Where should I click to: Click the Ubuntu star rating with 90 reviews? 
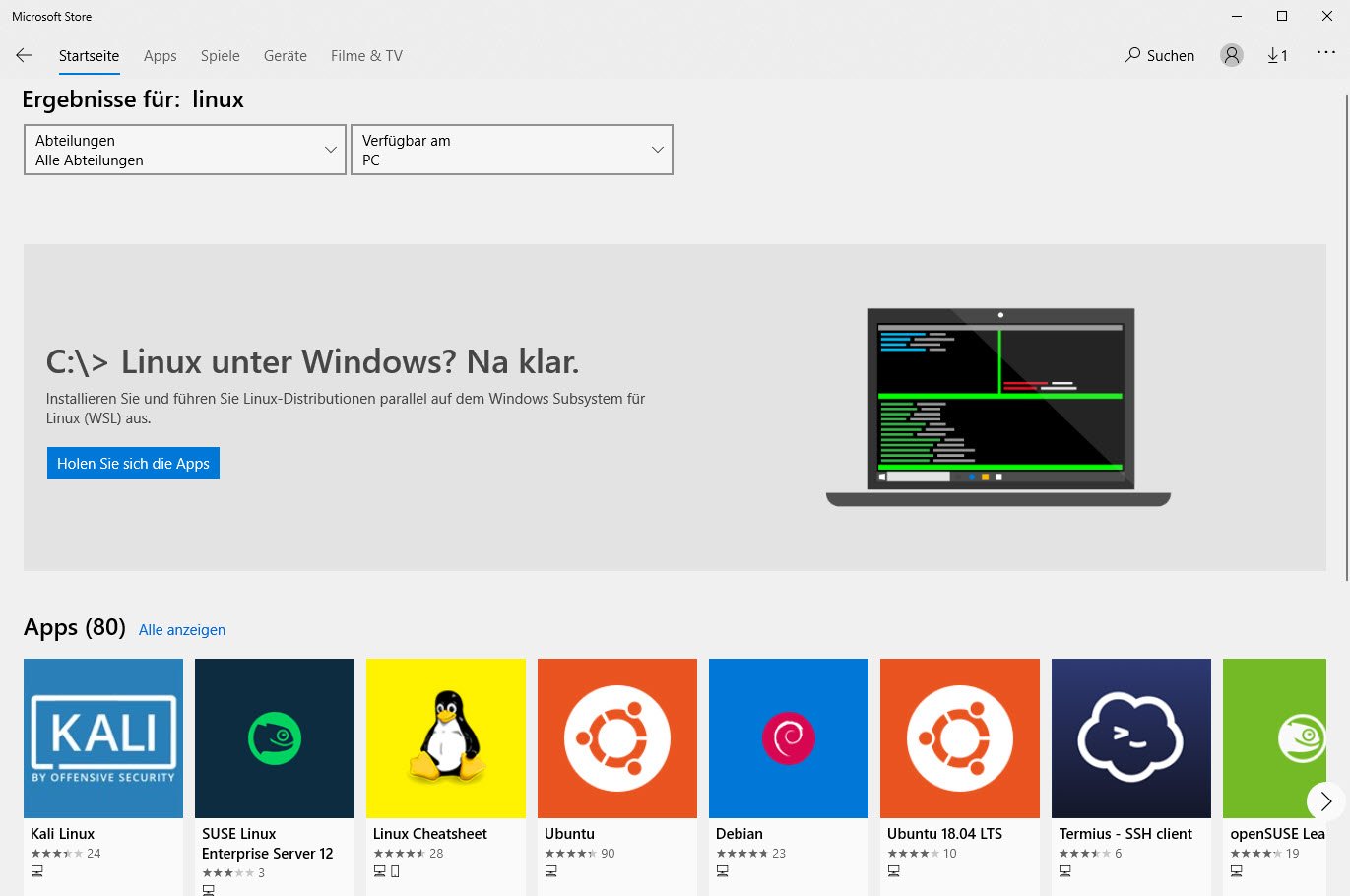point(571,854)
